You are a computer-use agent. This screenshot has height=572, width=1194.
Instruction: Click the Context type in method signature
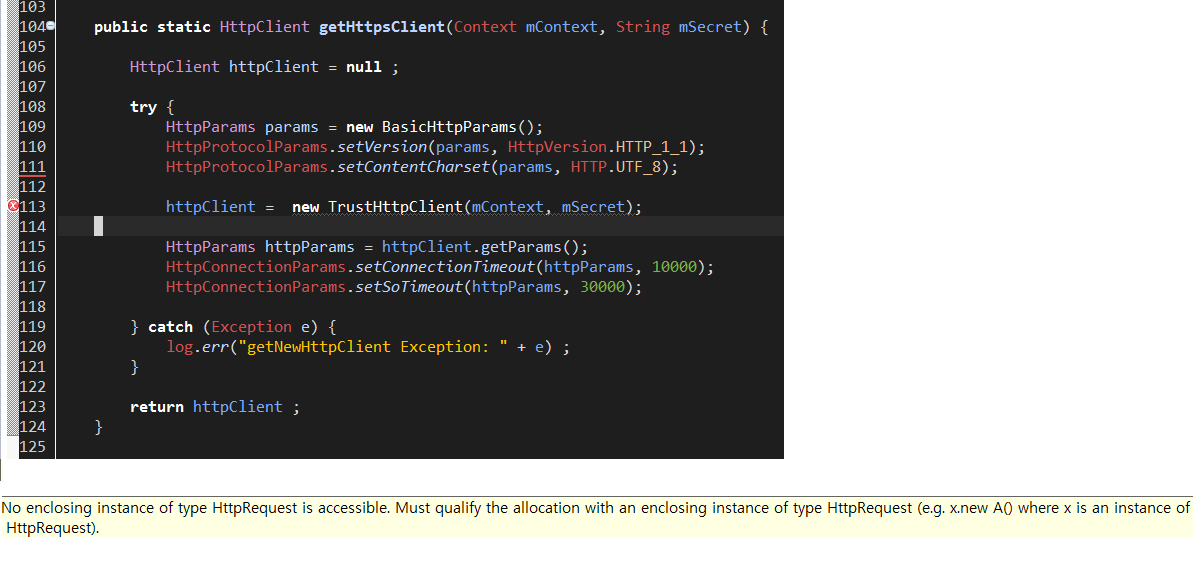(x=485, y=27)
